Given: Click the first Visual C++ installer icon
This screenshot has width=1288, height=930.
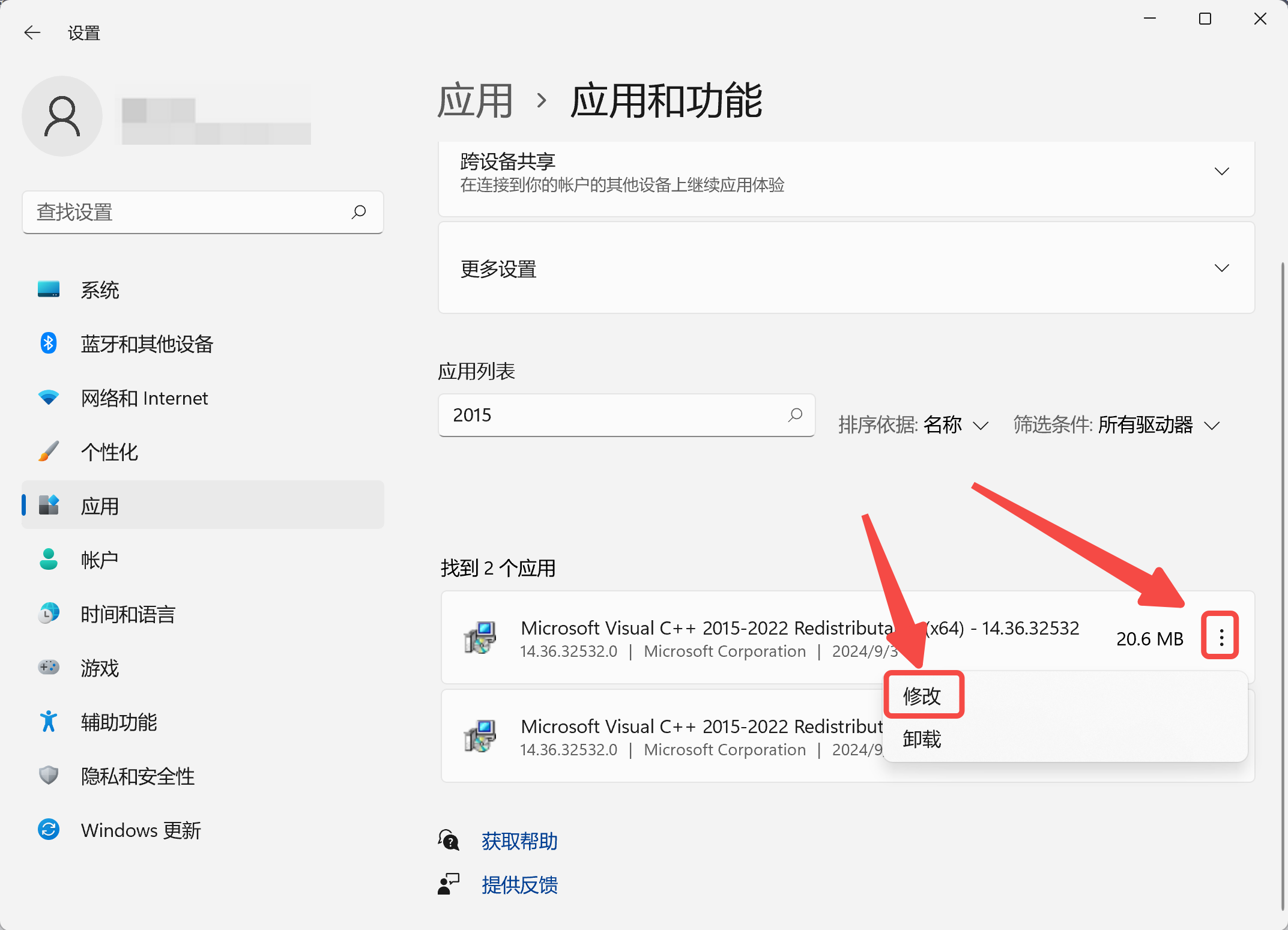Looking at the screenshot, I should click(480, 637).
